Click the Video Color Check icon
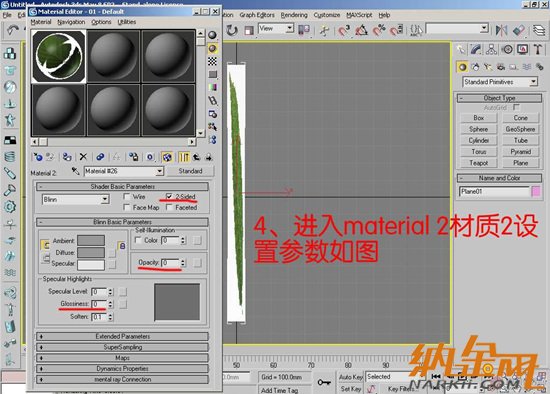 coord(212,87)
